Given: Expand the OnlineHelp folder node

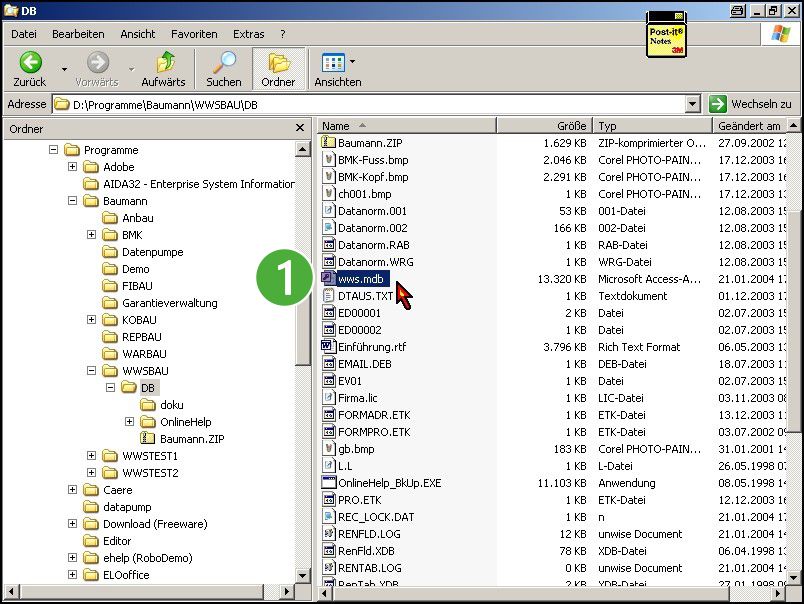Looking at the screenshot, I should (x=129, y=421).
